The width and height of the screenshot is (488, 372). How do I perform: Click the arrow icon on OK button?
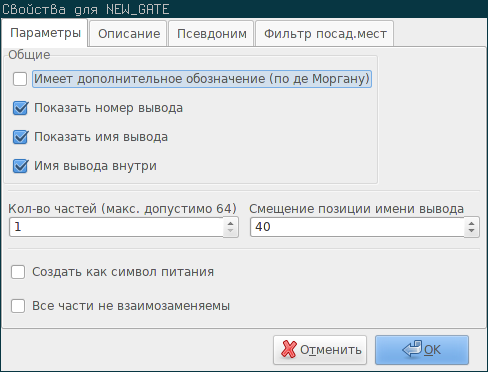[412, 349]
